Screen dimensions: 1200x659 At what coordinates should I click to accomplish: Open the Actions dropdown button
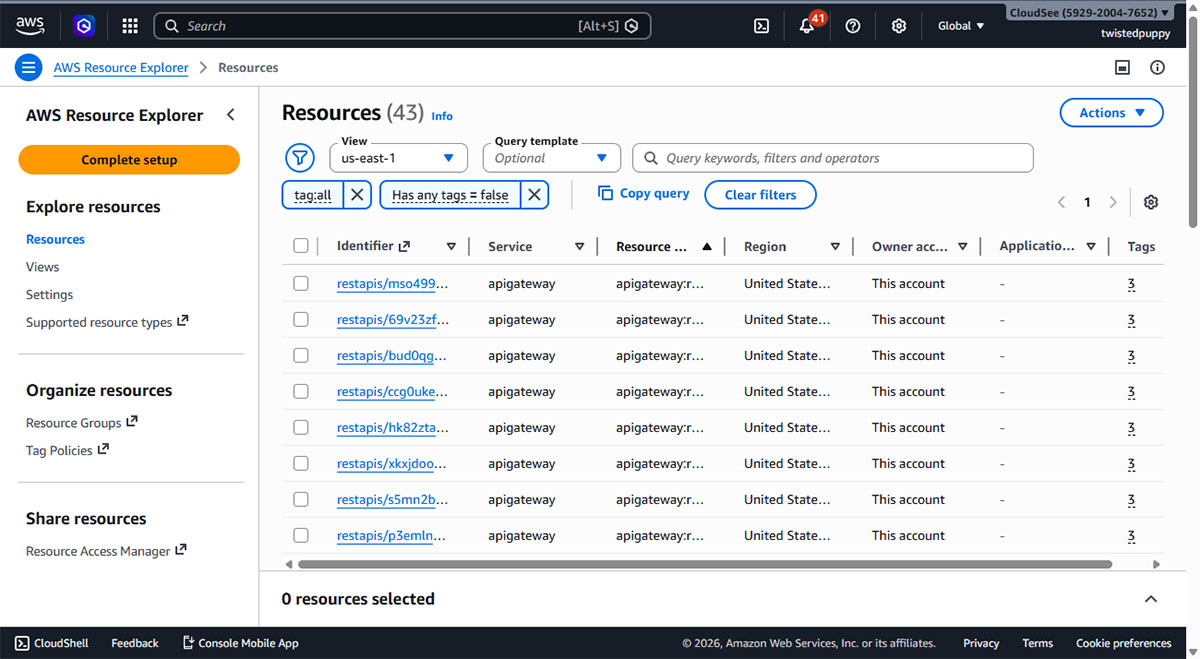[1111, 113]
